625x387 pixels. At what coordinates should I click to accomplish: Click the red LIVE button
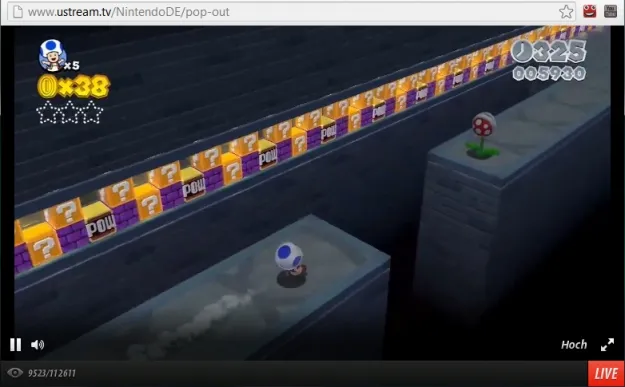(x=606, y=374)
